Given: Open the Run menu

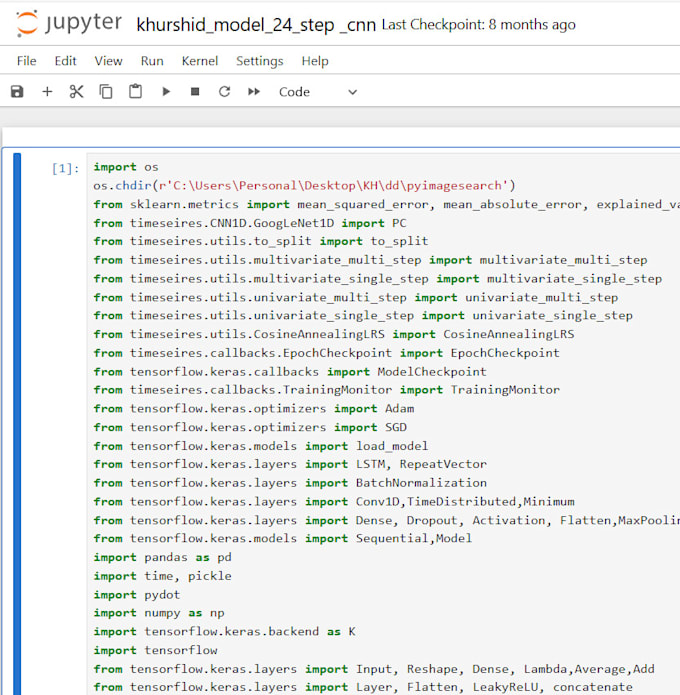Looking at the screenshot, I should coord(152,61).
